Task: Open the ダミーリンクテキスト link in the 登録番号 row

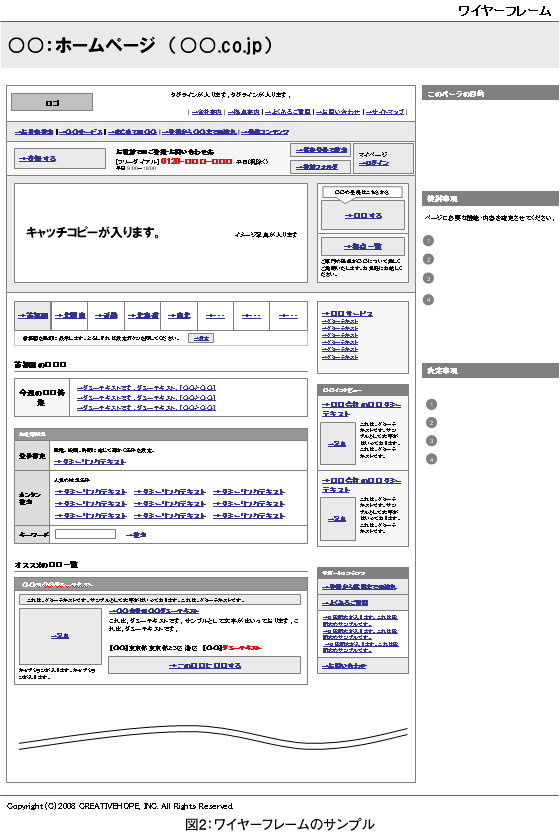Action: click(x=90, y=462)
